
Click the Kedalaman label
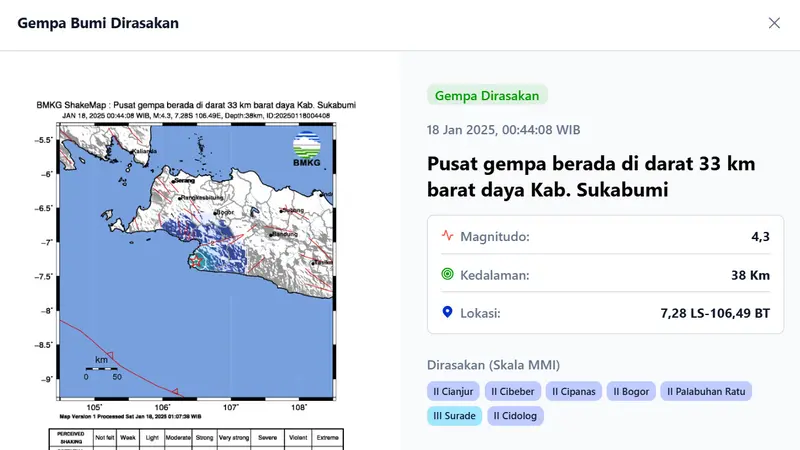point(494,275)
